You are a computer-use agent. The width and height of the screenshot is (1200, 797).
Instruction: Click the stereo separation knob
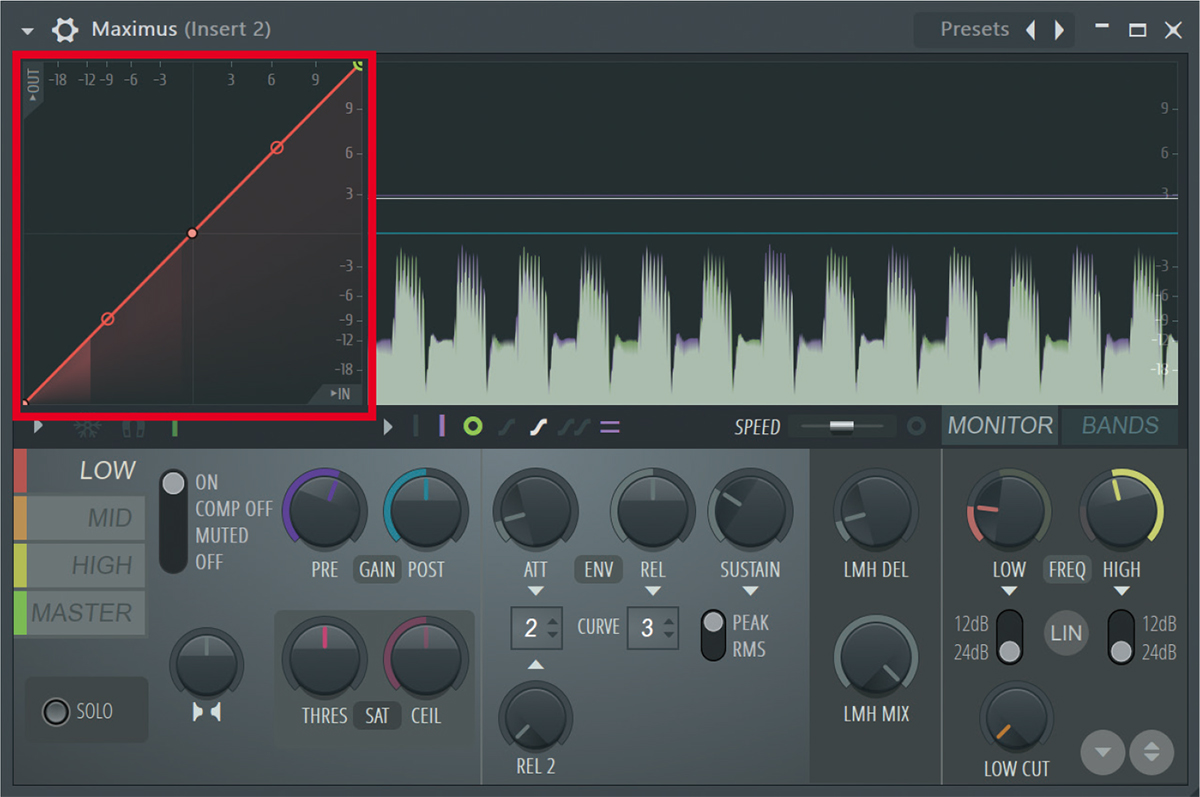(x=207, y=666)
